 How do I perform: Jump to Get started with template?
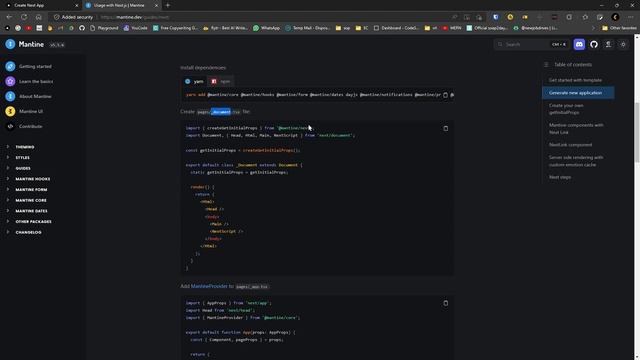tap(575, 80)
